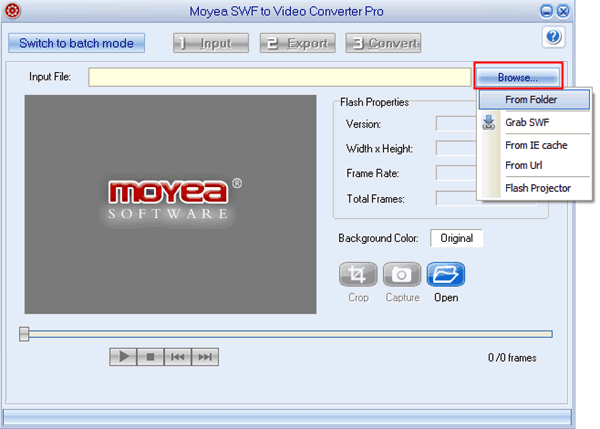Click the Crop tool icon
The height and width of the screenshot is (429, 600).
[358, 274]
